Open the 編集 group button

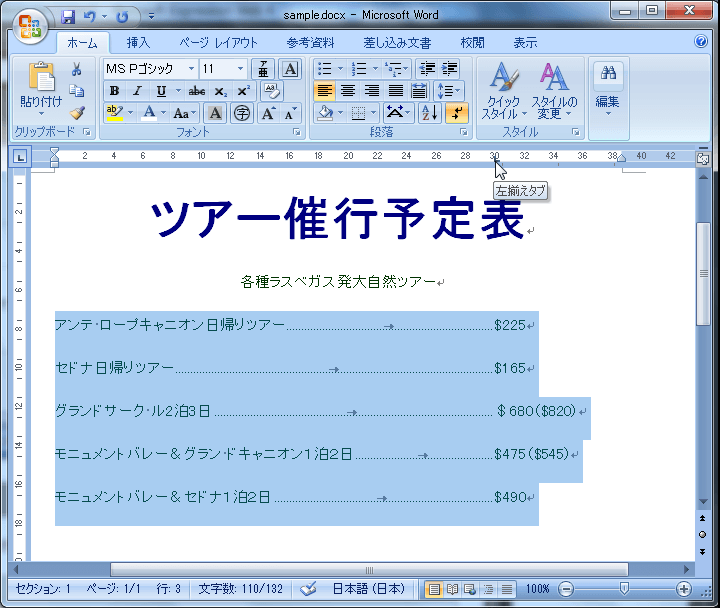tap(608, 90)
